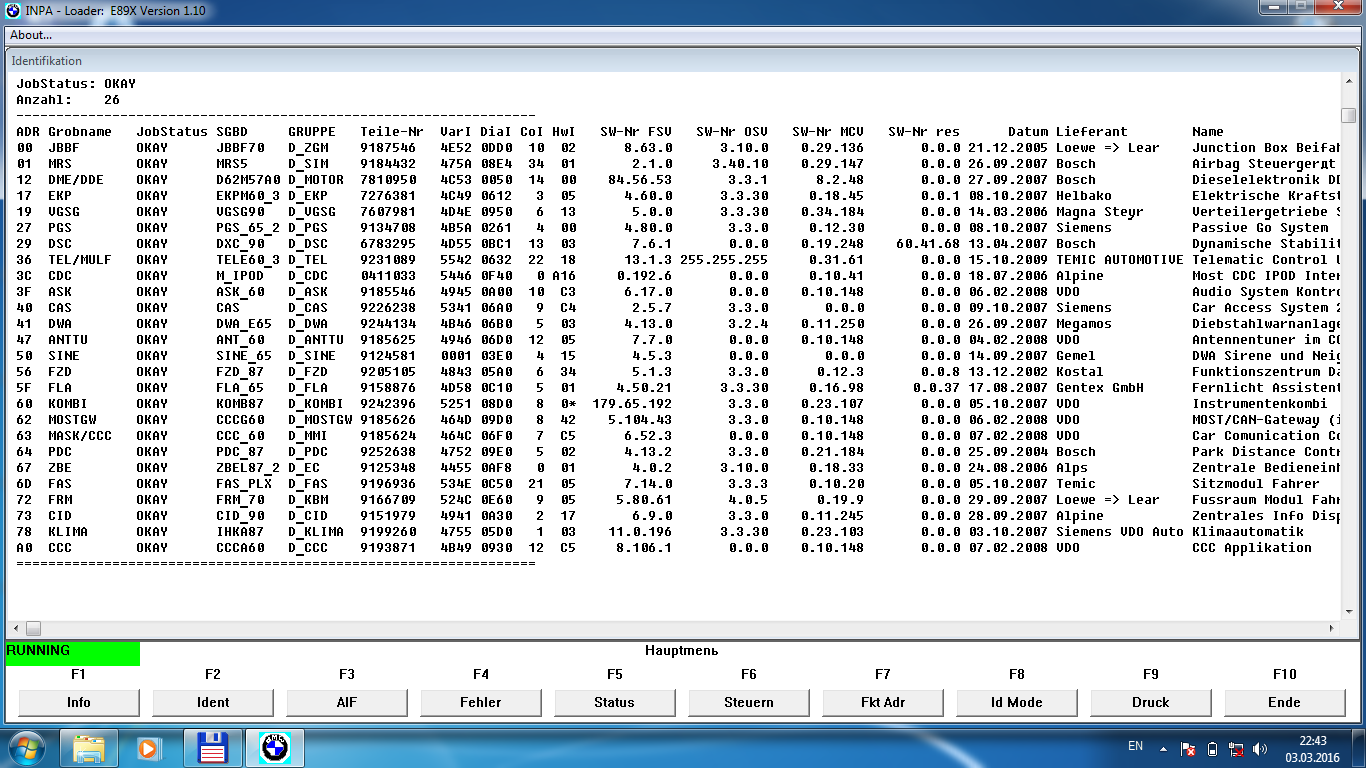Image resolution: width=1366 pixels, height=768 pixels.
Task: Click SGBD value CID_90
Action: pyautogui.click(x=240, y=516)
